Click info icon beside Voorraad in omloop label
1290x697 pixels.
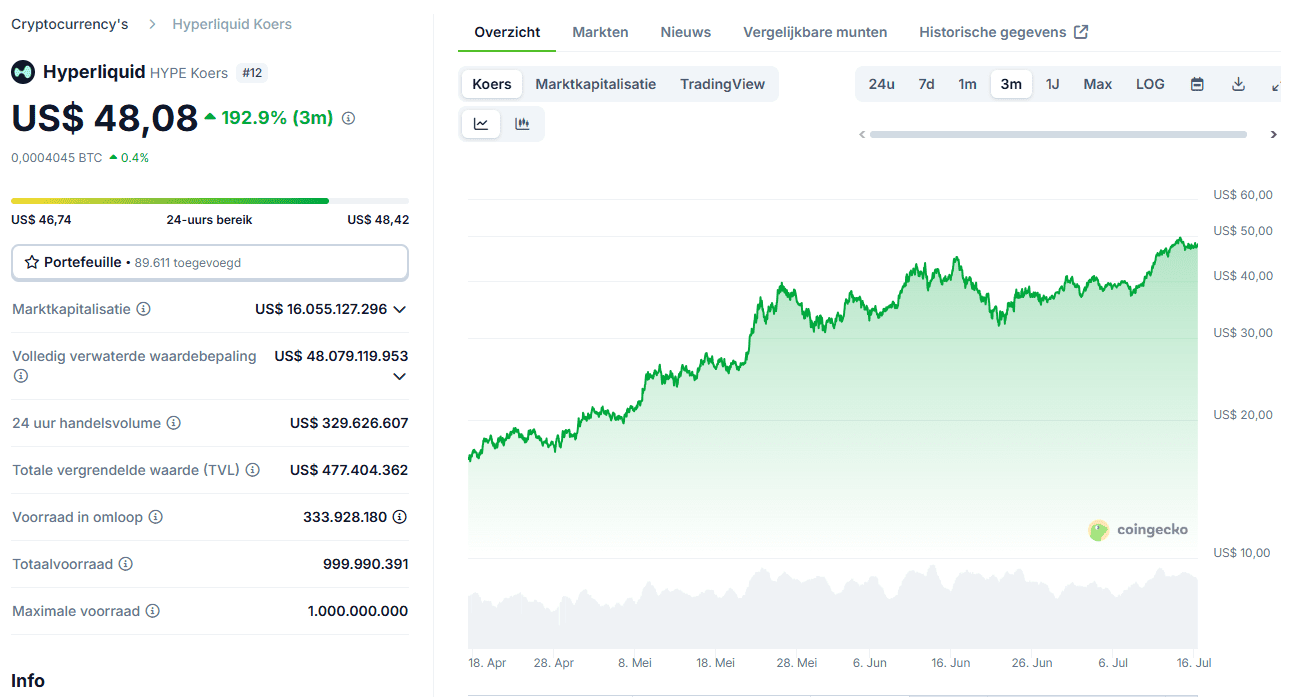[x=155, y=517]
